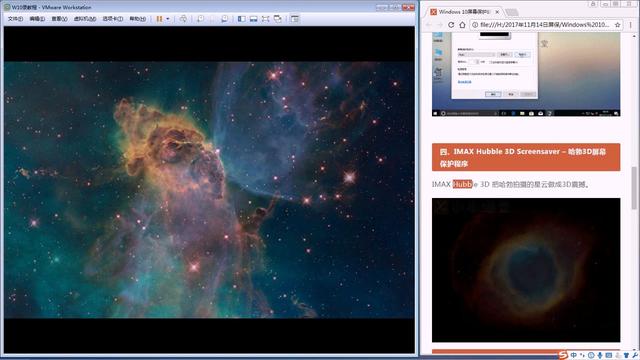Take a snapshot with the VMware snapshot icon
Viewport: 640px width, 360px height.
[x=200, y=19]
